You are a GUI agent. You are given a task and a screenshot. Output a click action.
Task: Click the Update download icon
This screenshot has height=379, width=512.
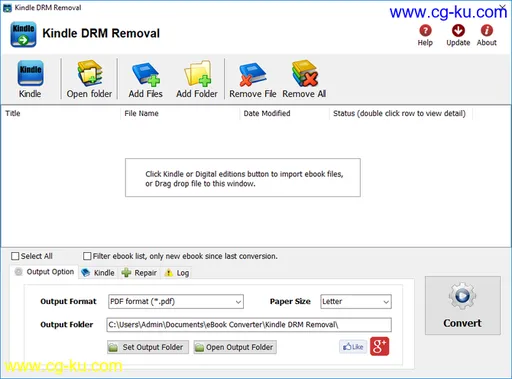(458, 31)
